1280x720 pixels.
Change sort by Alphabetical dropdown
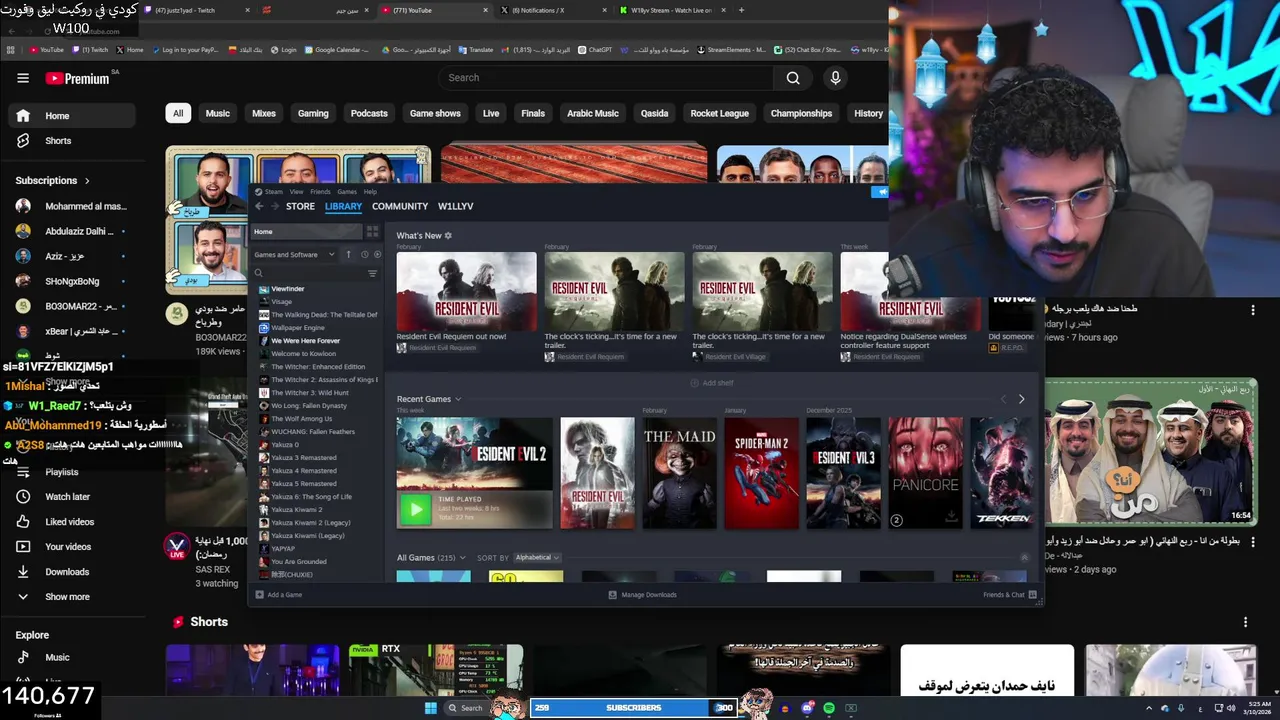click(537, 557)
